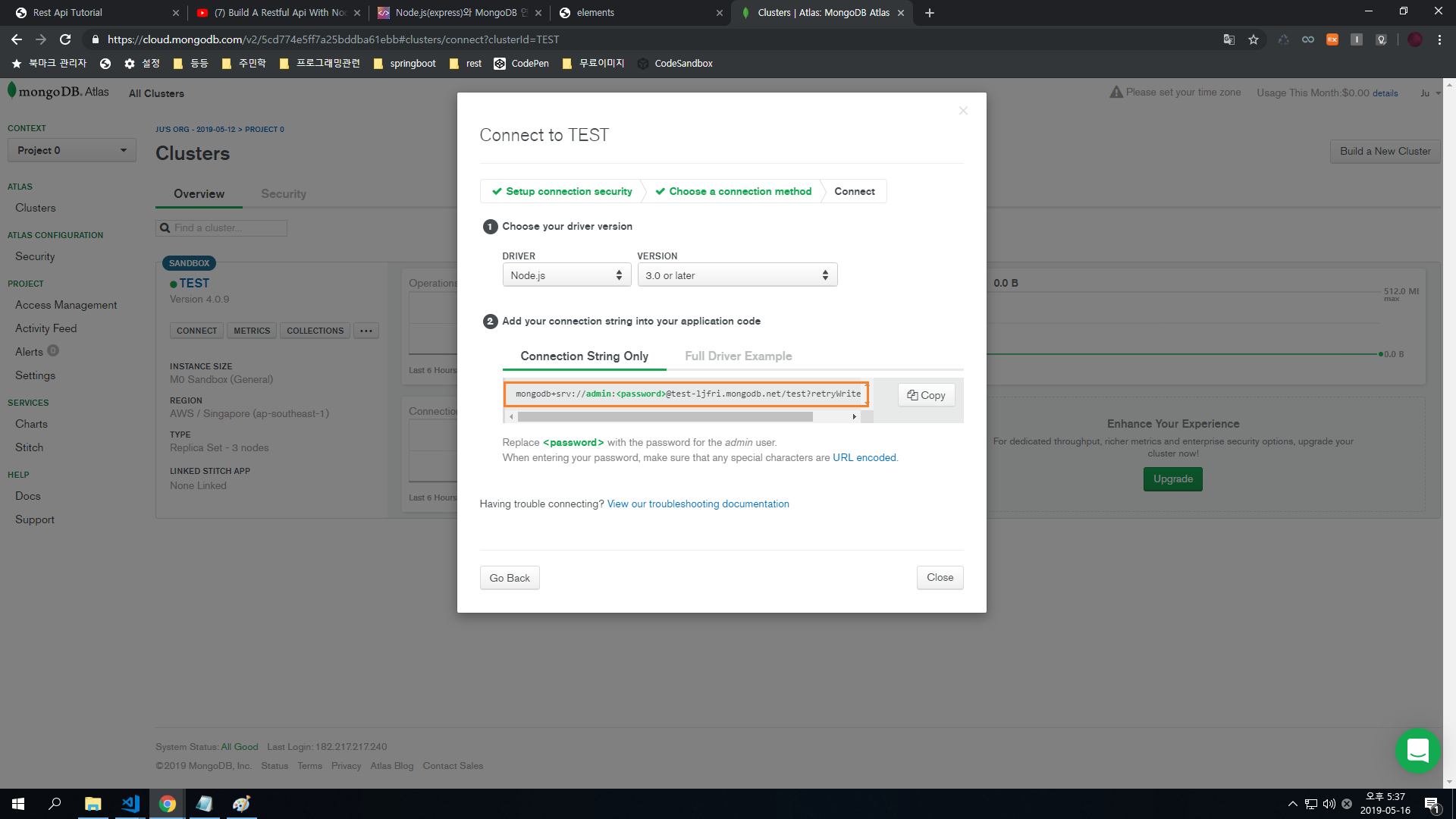This screenshot has height=819, width=1456.
Task: Click the connection string horizontal scrollbar
Action: pos(665,416)
